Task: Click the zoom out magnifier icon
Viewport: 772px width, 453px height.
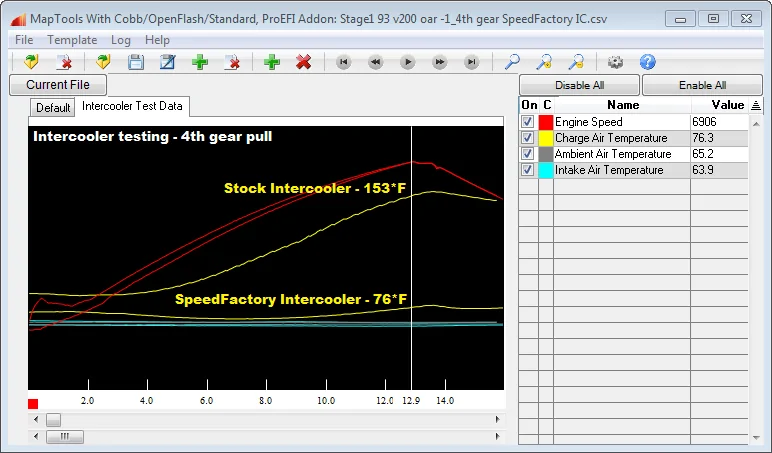Action: 576,62
